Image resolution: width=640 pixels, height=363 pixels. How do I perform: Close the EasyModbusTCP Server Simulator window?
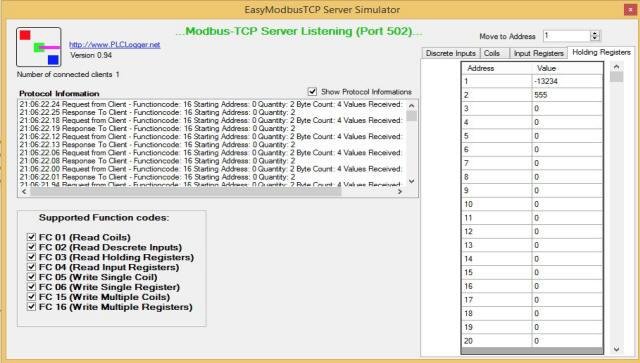tap(631, 10)
